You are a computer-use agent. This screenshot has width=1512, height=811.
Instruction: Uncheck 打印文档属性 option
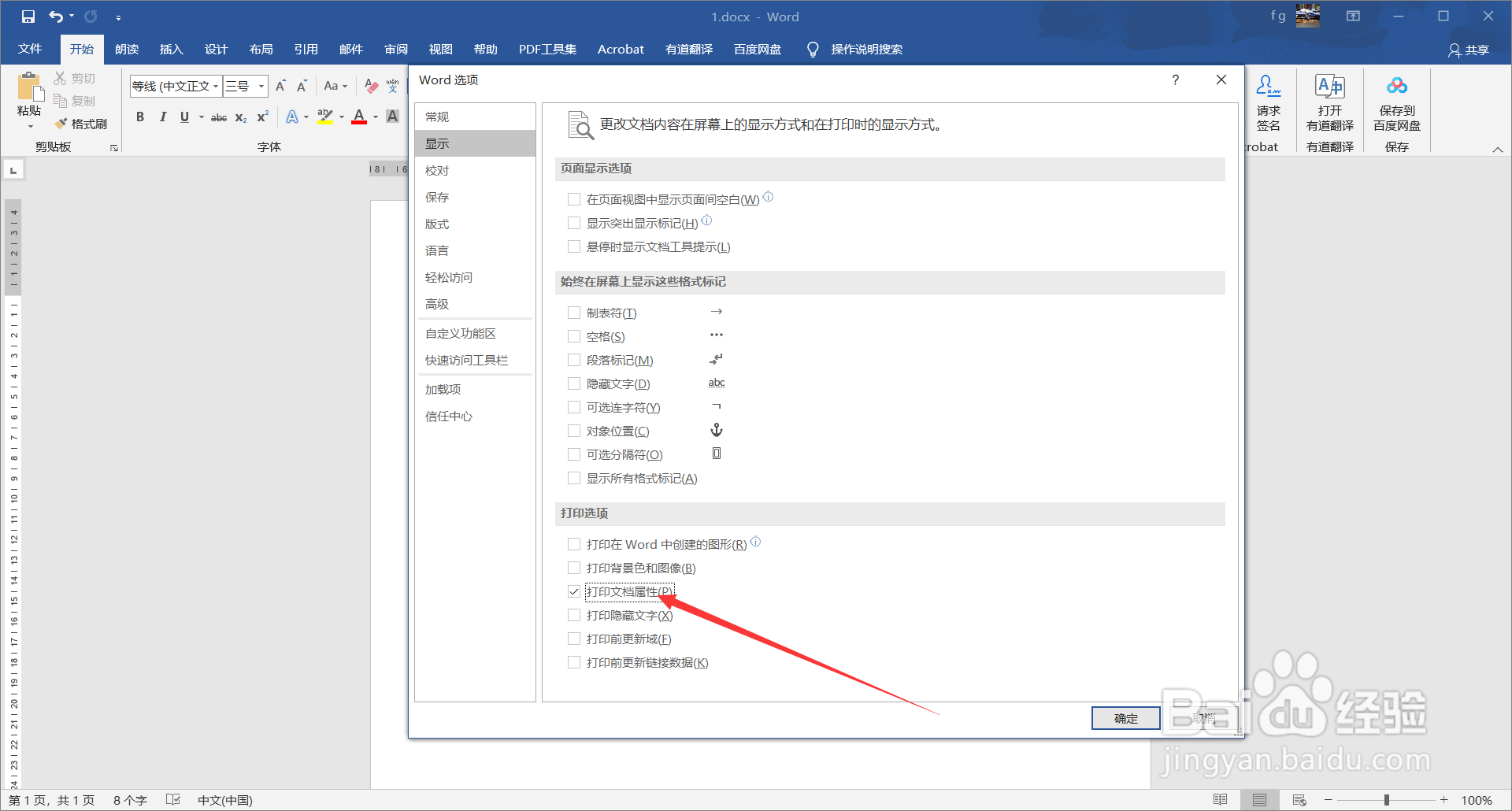point(574,591)
